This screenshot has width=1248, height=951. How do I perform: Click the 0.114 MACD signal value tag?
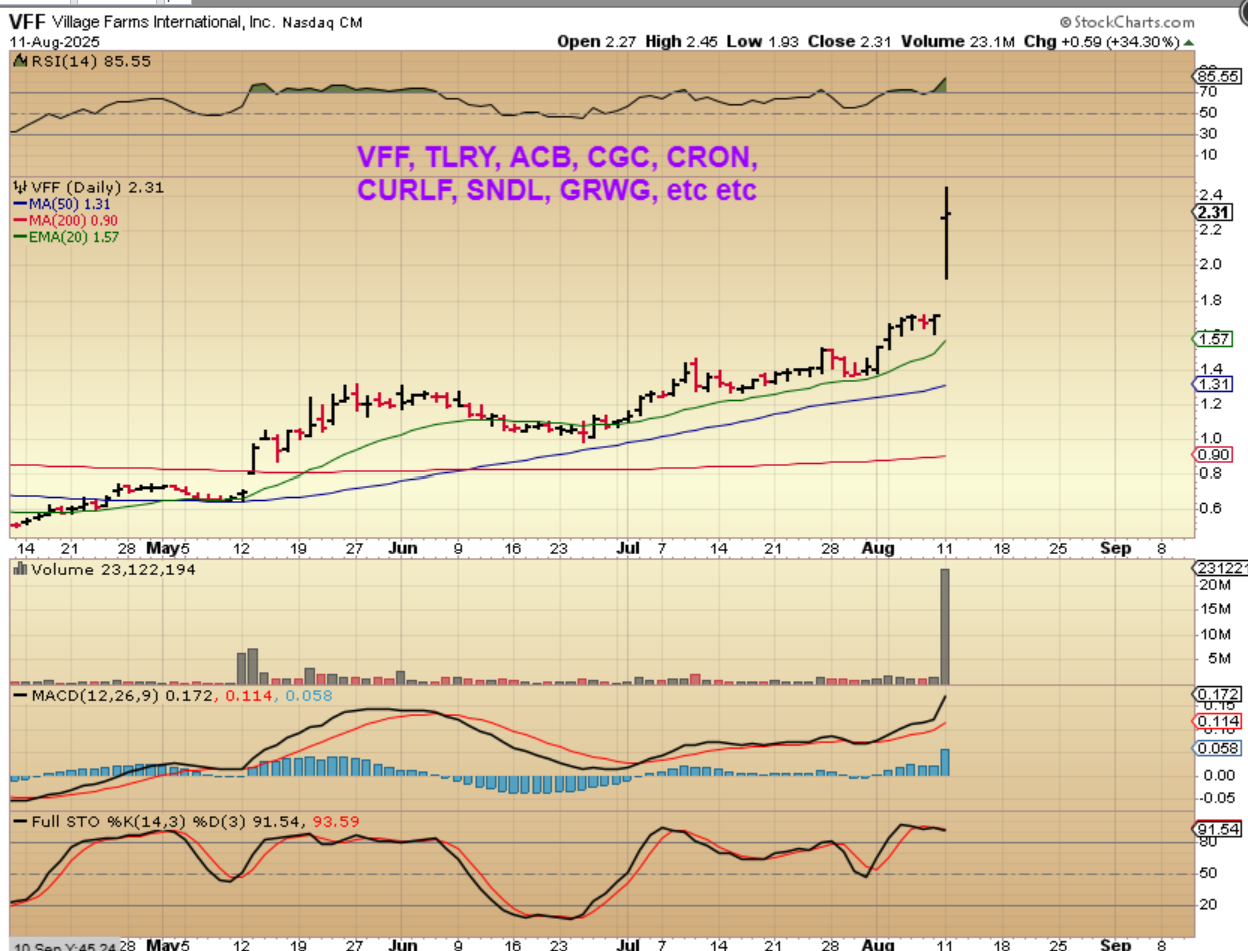tap(1218, 721)
